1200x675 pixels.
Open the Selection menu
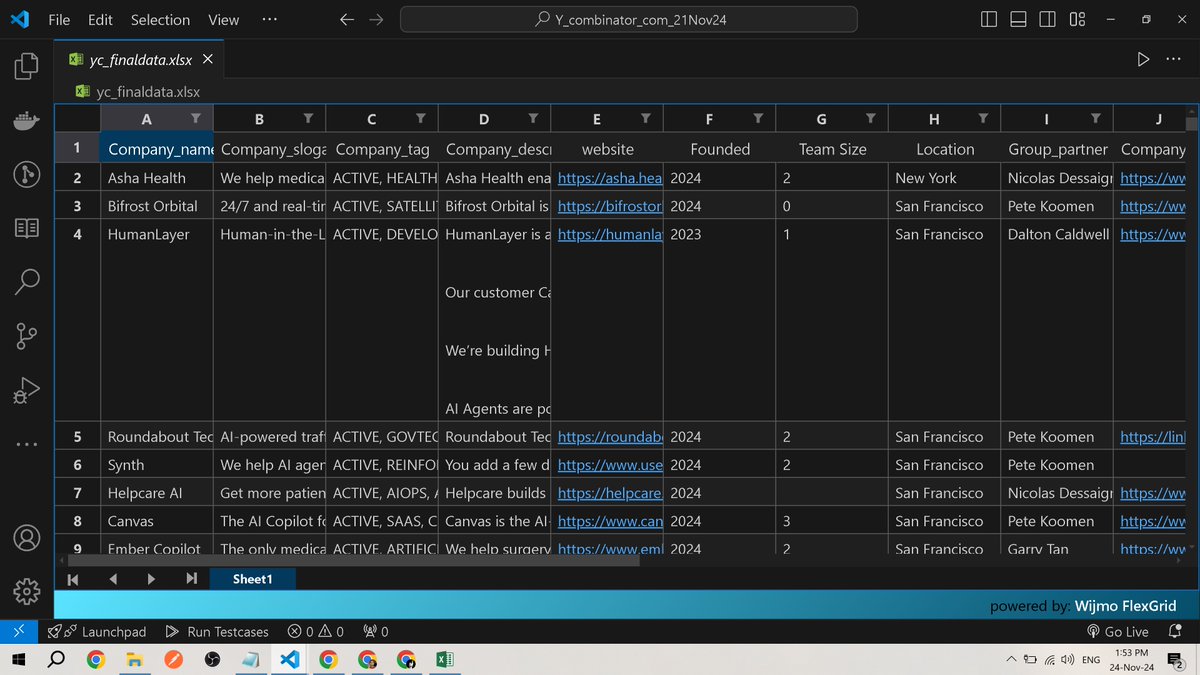click(160, 19)
